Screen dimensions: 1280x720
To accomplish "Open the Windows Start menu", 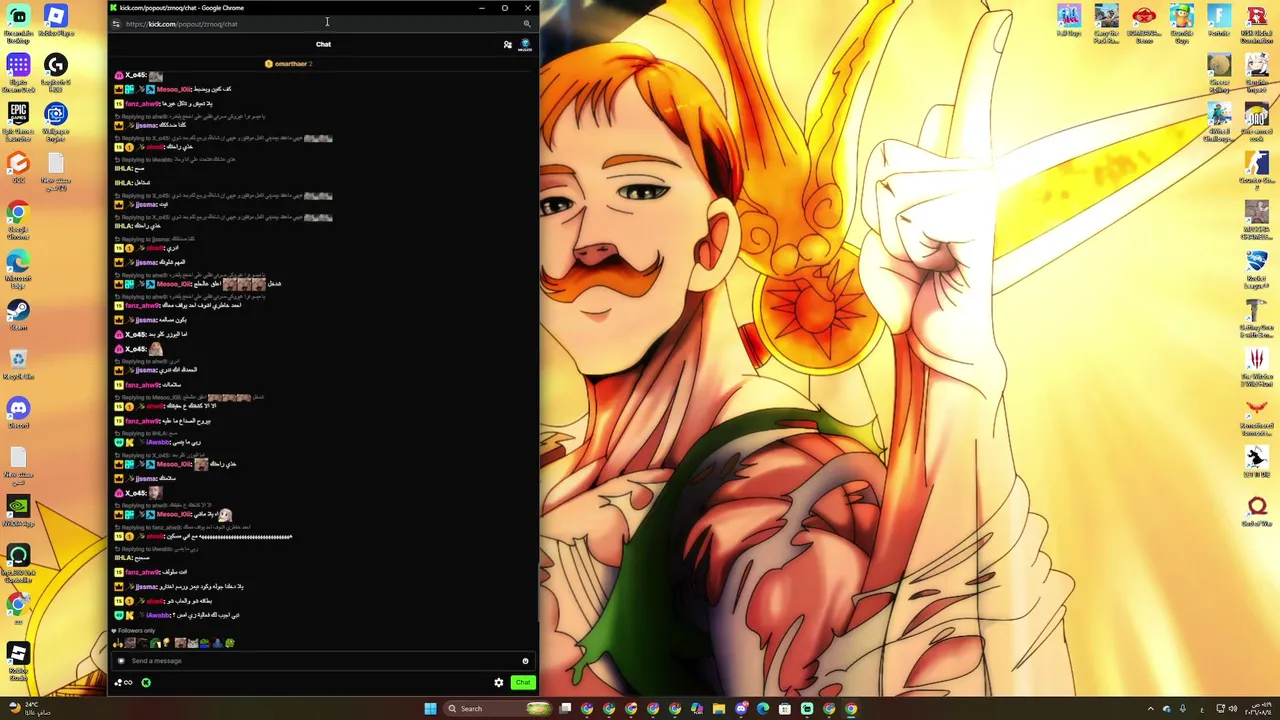I will [430, 709].
